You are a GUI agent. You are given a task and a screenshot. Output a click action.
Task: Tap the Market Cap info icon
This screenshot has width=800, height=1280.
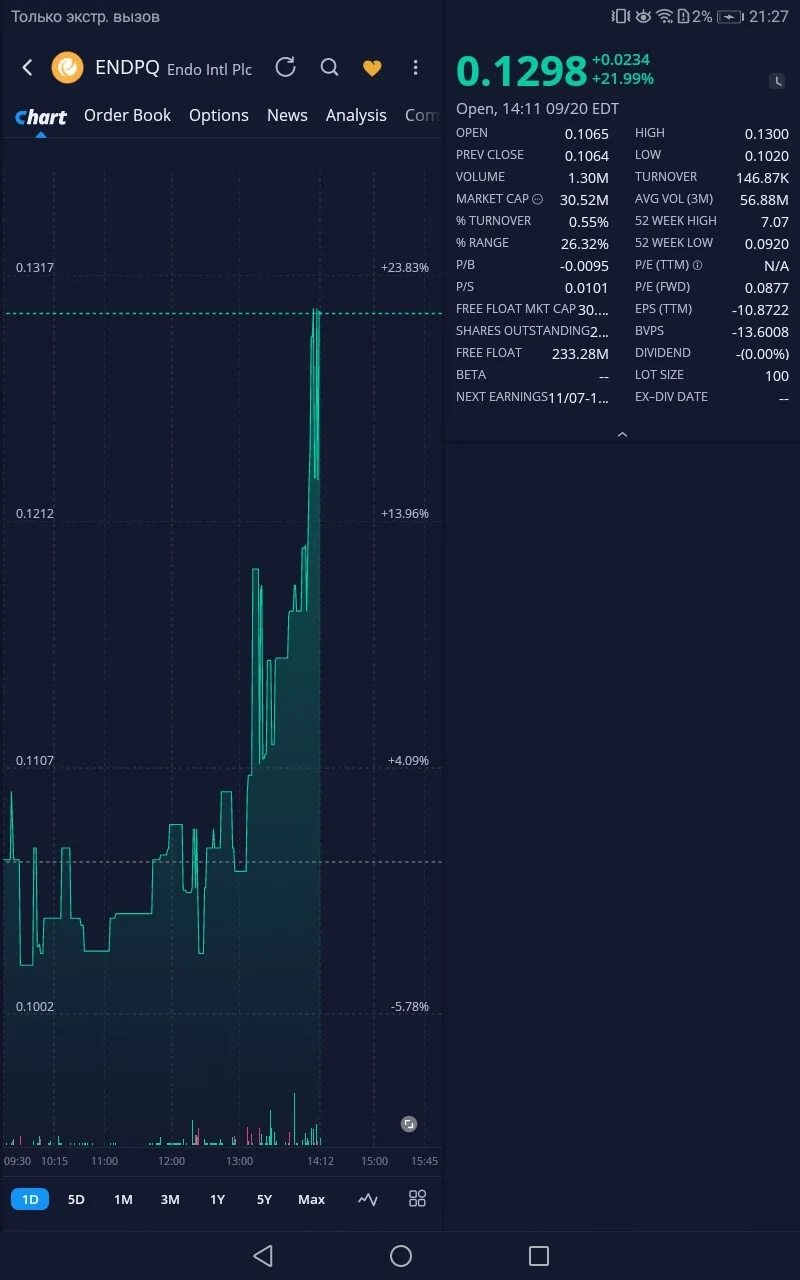tap(538, 199)
